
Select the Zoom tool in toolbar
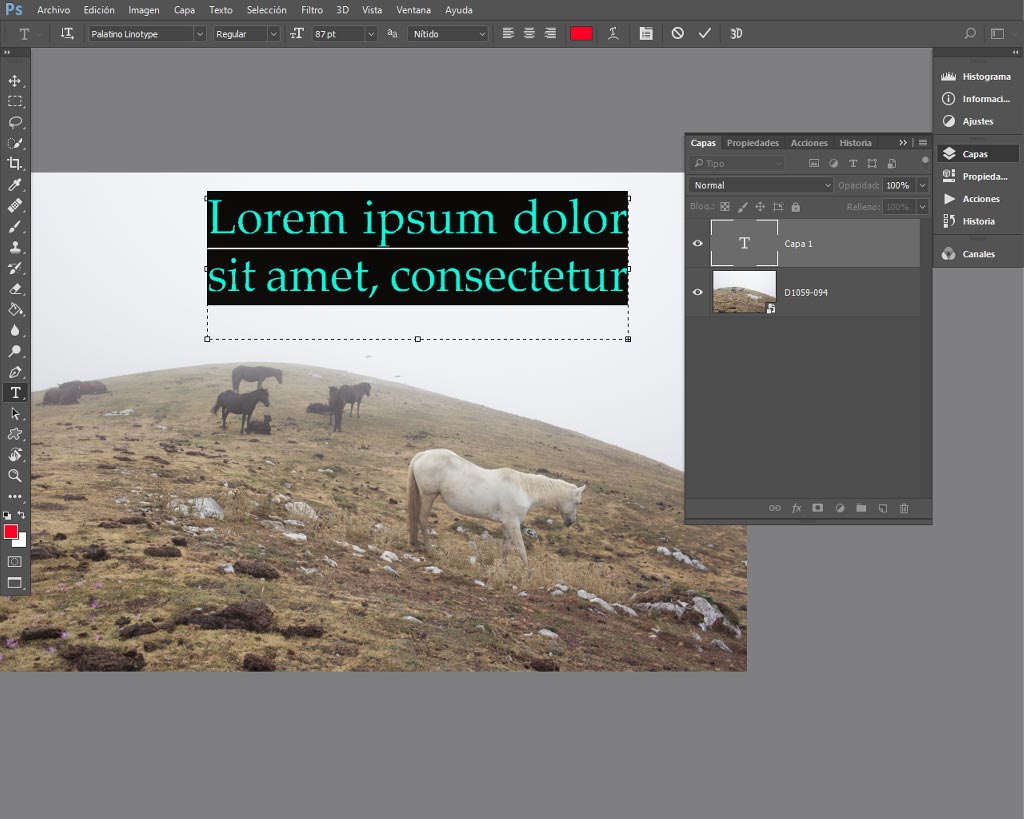pos(14,475)
